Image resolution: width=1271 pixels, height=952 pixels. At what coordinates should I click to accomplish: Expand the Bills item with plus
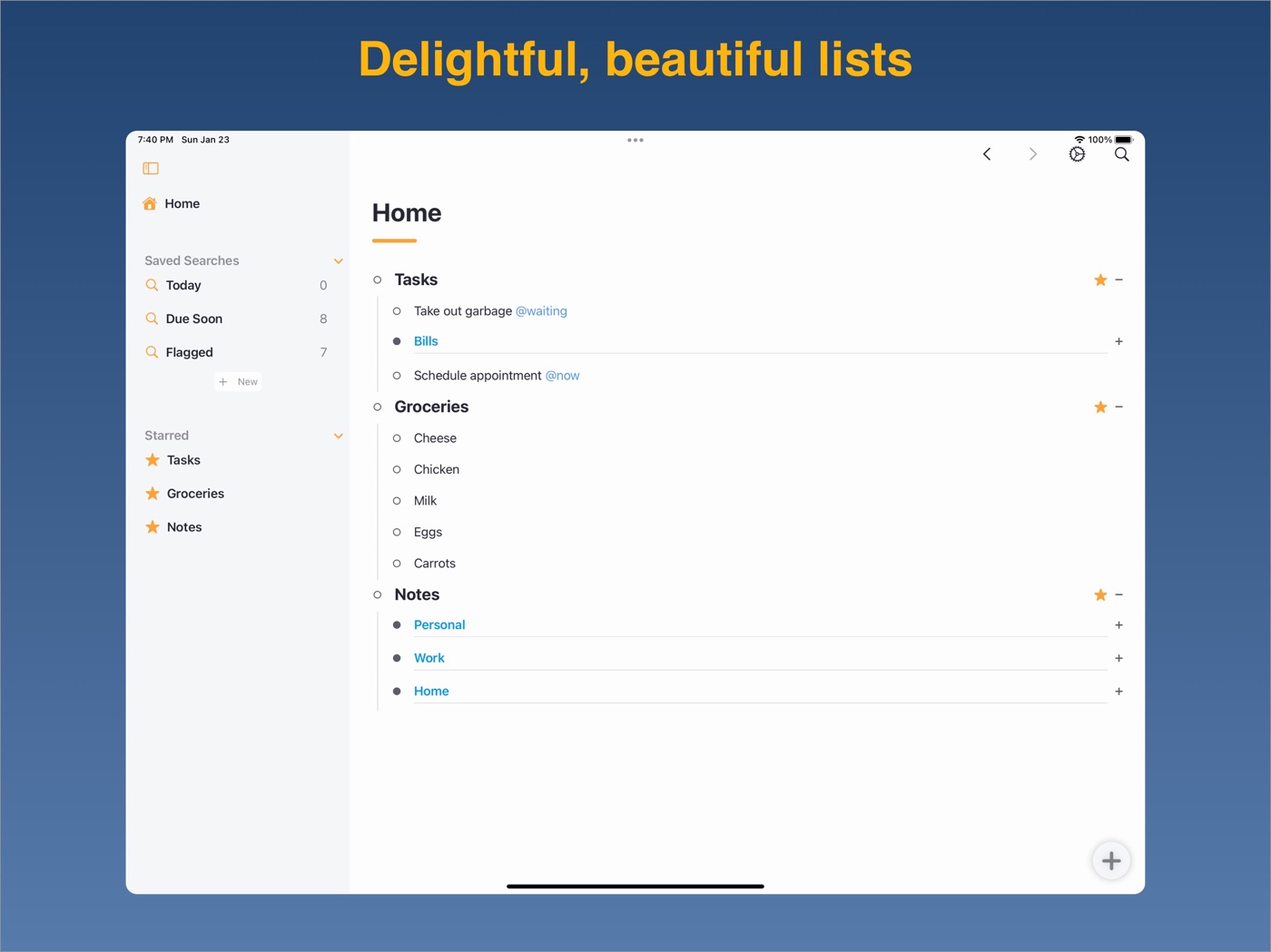(x=1119, y=341)
